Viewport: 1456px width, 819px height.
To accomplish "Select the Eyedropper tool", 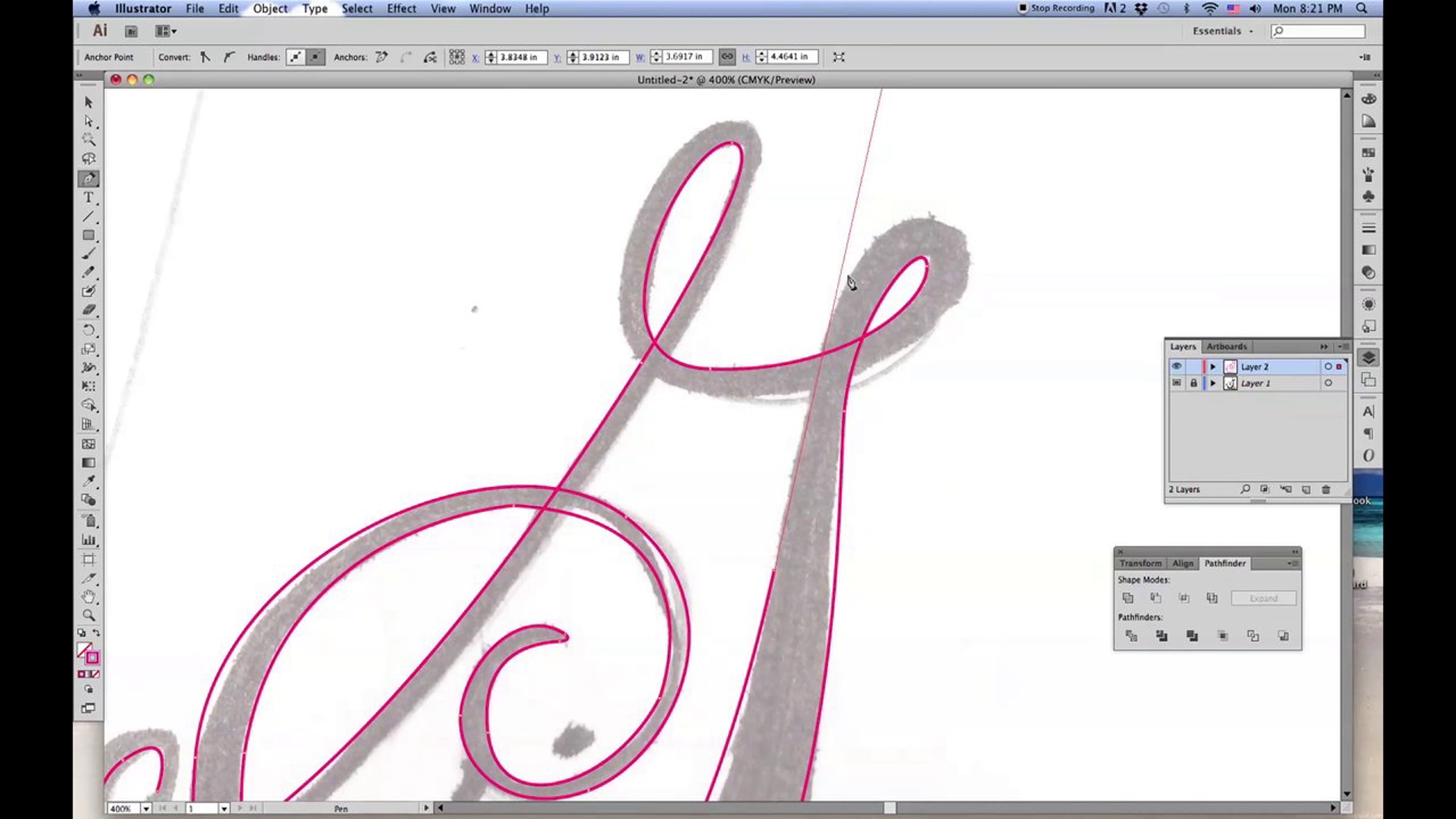I will [x=89, y=481].
